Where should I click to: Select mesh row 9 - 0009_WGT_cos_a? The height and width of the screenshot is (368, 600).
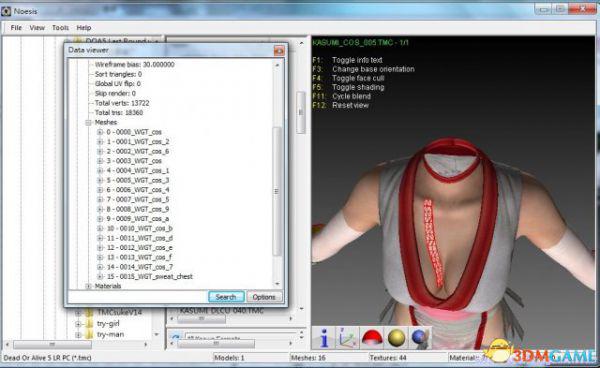(x=138, y=219)
